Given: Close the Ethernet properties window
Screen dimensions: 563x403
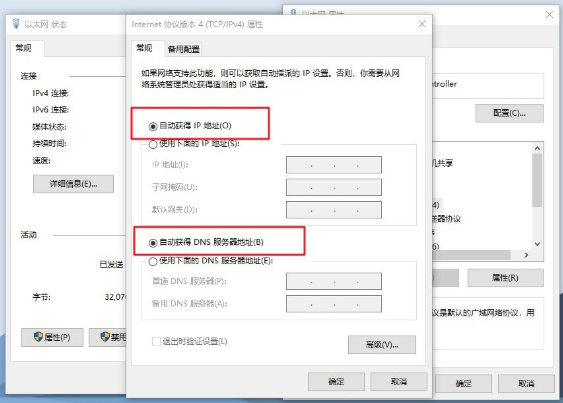Looking at the screenshot, I should [x=549, y=14].
